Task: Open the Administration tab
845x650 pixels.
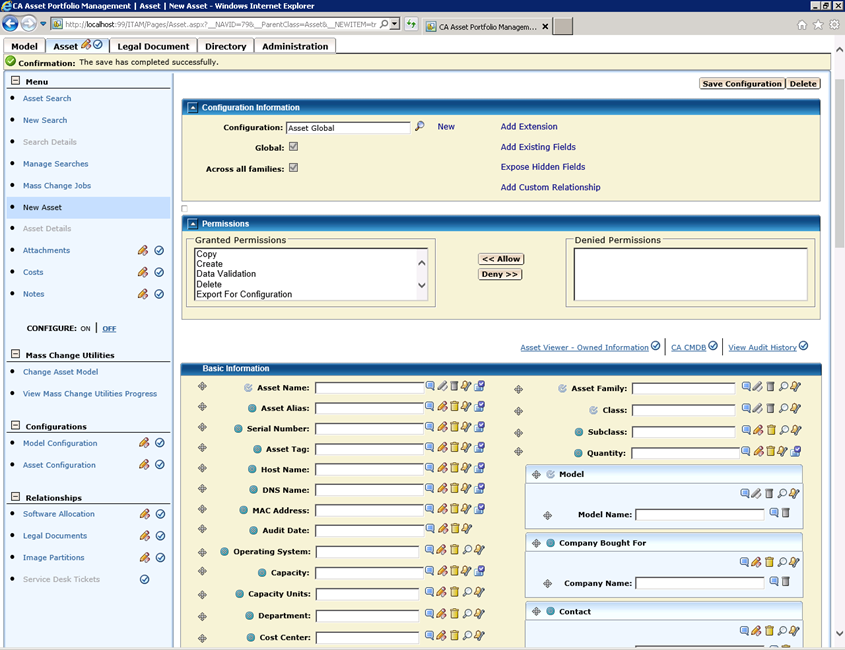Action: (295, 46)
